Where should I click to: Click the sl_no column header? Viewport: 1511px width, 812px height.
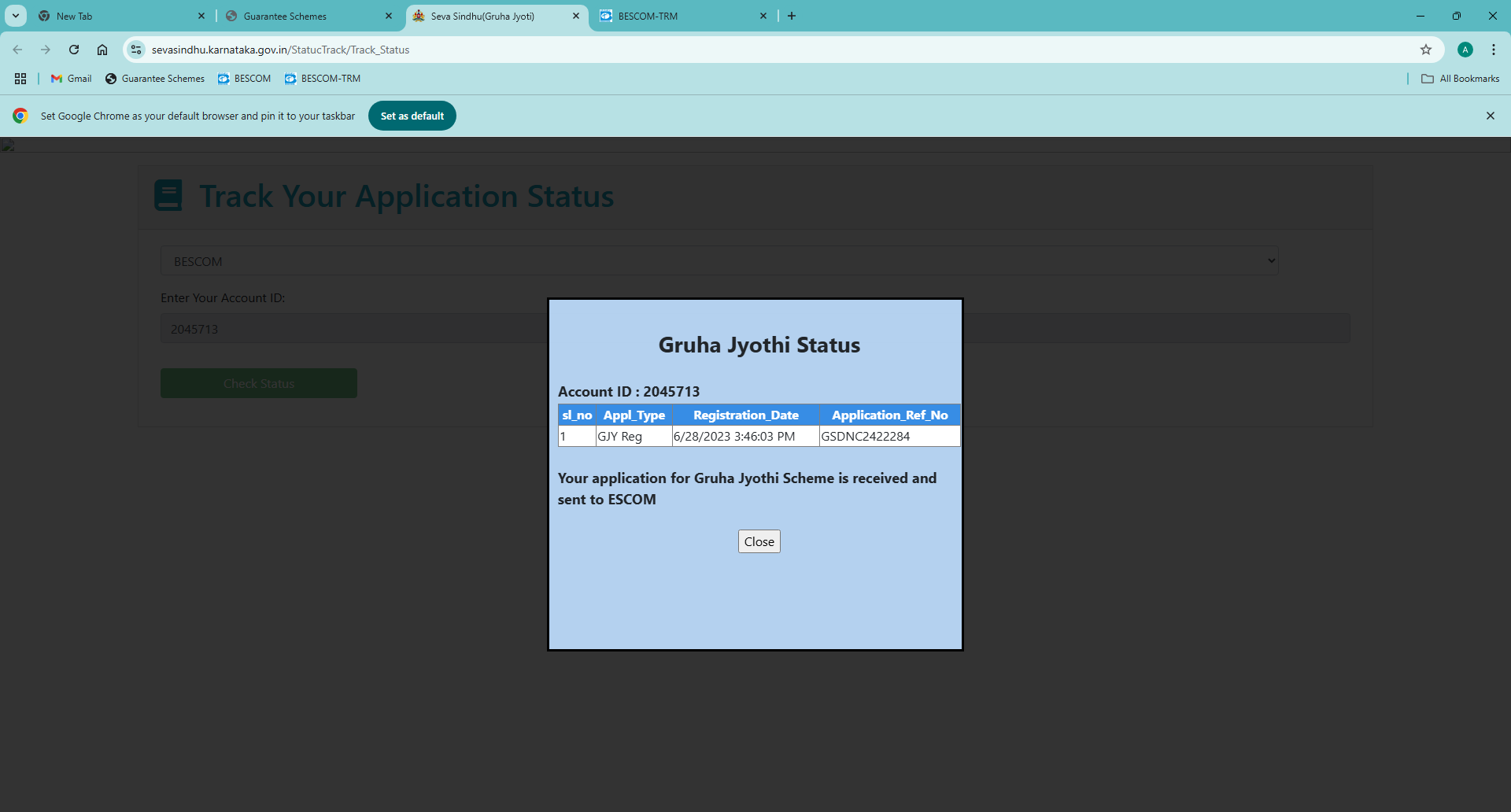point(577,415)
